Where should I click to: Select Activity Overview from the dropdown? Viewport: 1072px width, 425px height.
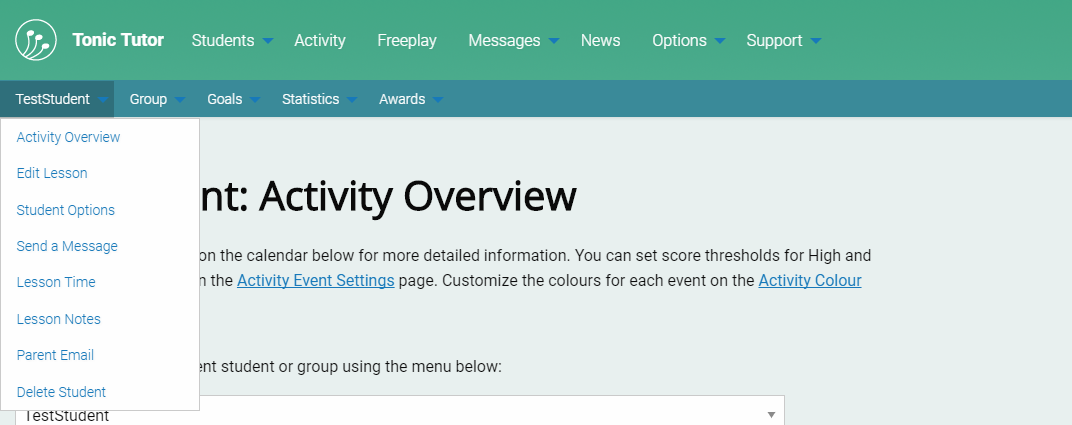68,137
